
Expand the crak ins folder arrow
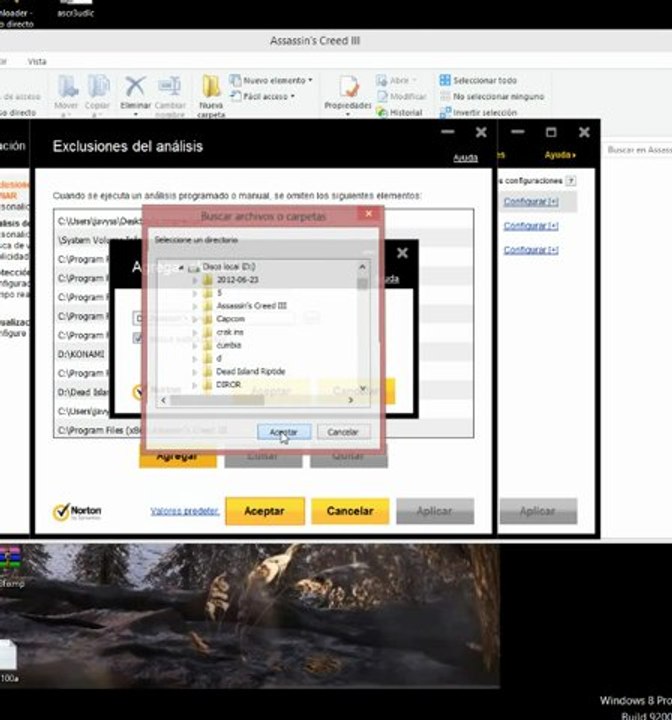[195, 332]
